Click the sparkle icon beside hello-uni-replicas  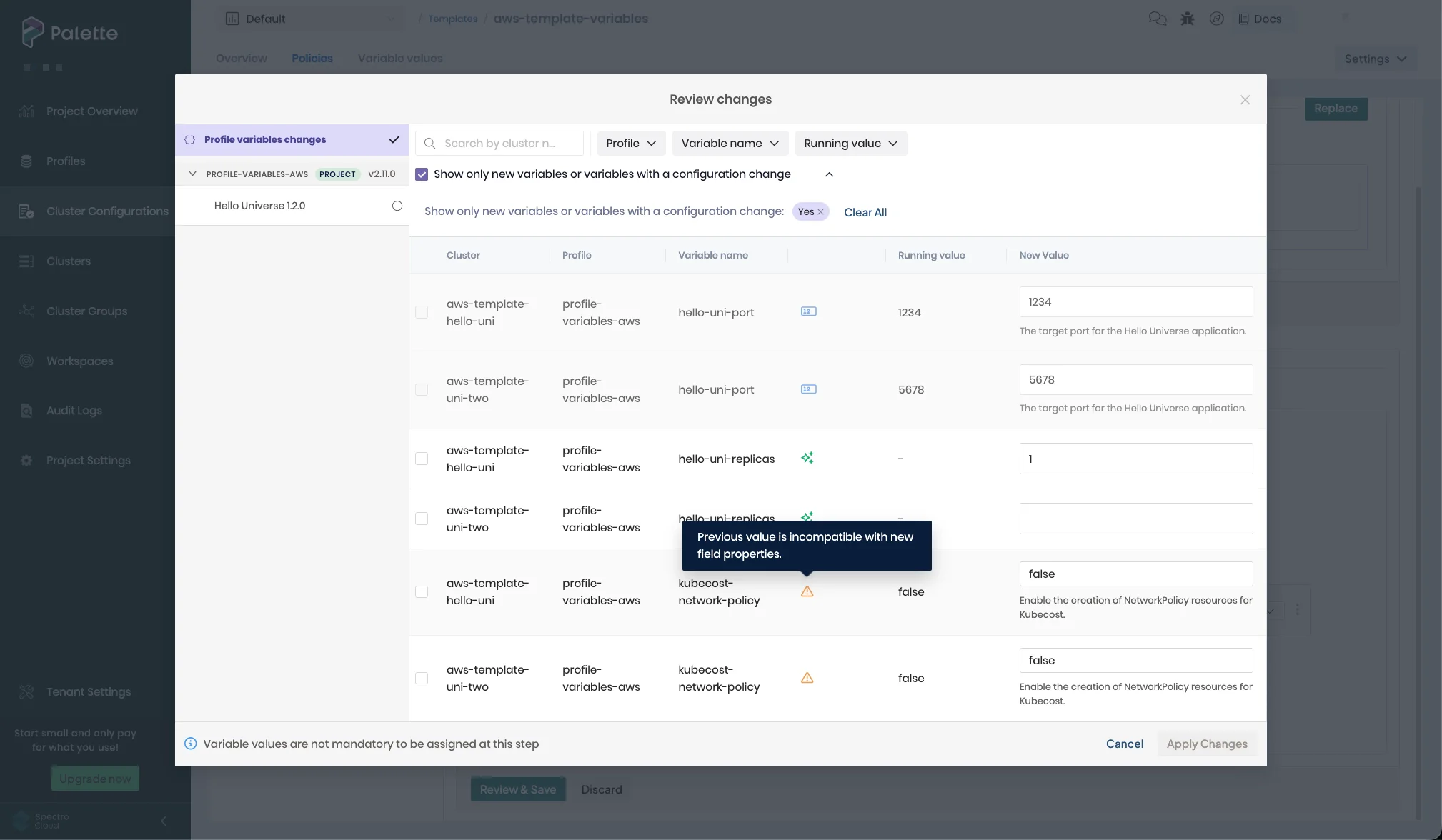pyautogui.click(x=807, y=458)
